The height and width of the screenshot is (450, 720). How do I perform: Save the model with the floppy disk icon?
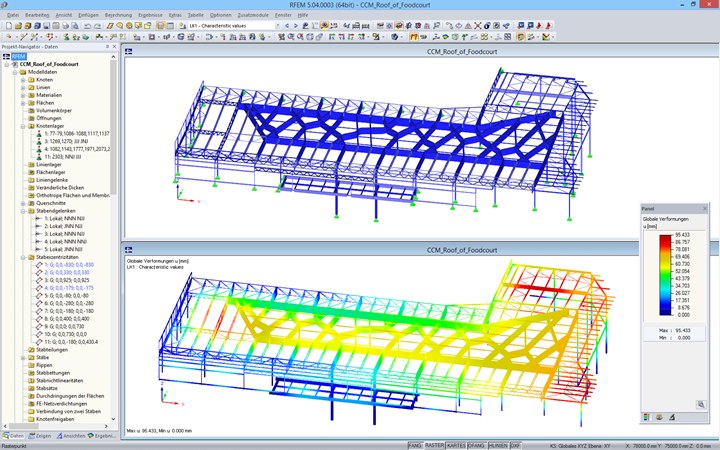click(x=46, y=26)
